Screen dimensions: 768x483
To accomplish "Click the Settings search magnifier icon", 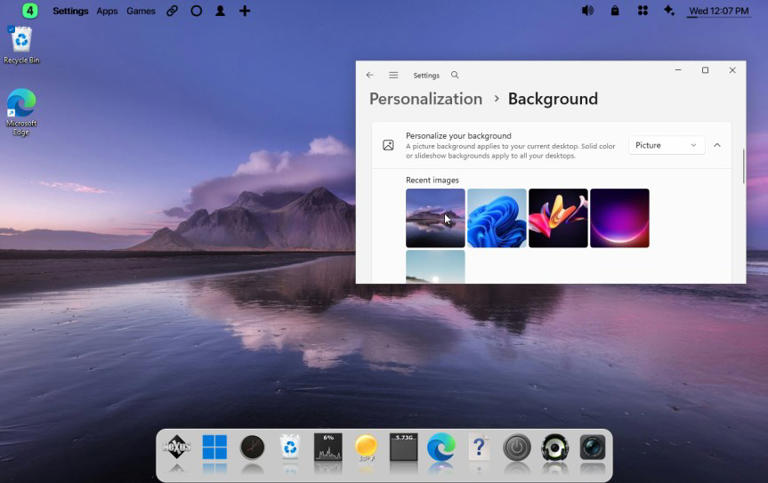I will click(455, 75).
